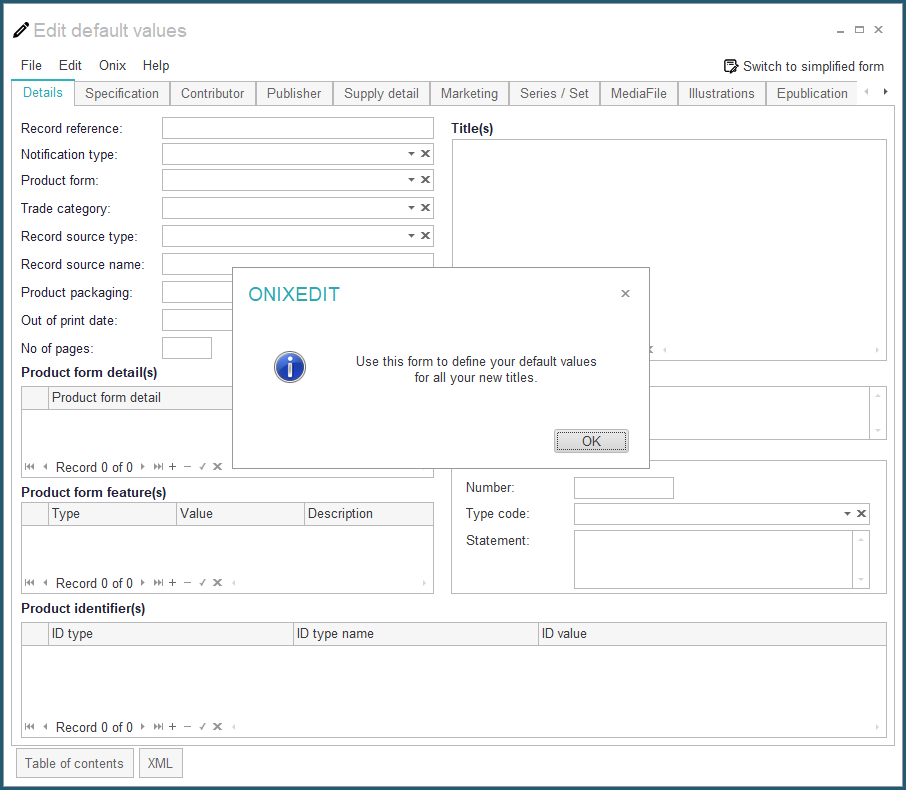This screenshot has height=790, width=906.
Task: Clear the Product form field
Action: tap(425, 182)
